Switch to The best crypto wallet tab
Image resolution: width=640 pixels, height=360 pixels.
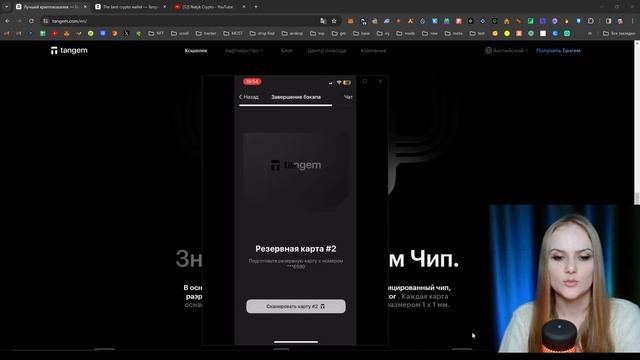tap(130, 7)
